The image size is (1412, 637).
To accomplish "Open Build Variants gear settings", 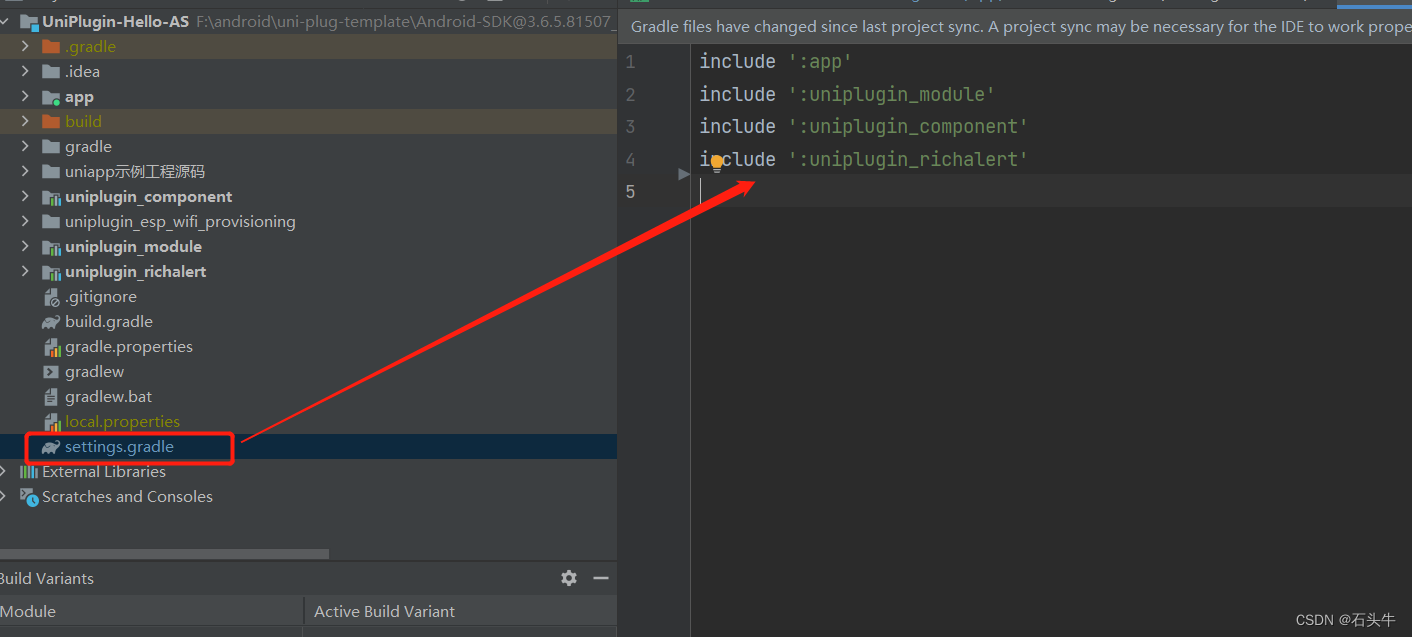I will (569, 578).
